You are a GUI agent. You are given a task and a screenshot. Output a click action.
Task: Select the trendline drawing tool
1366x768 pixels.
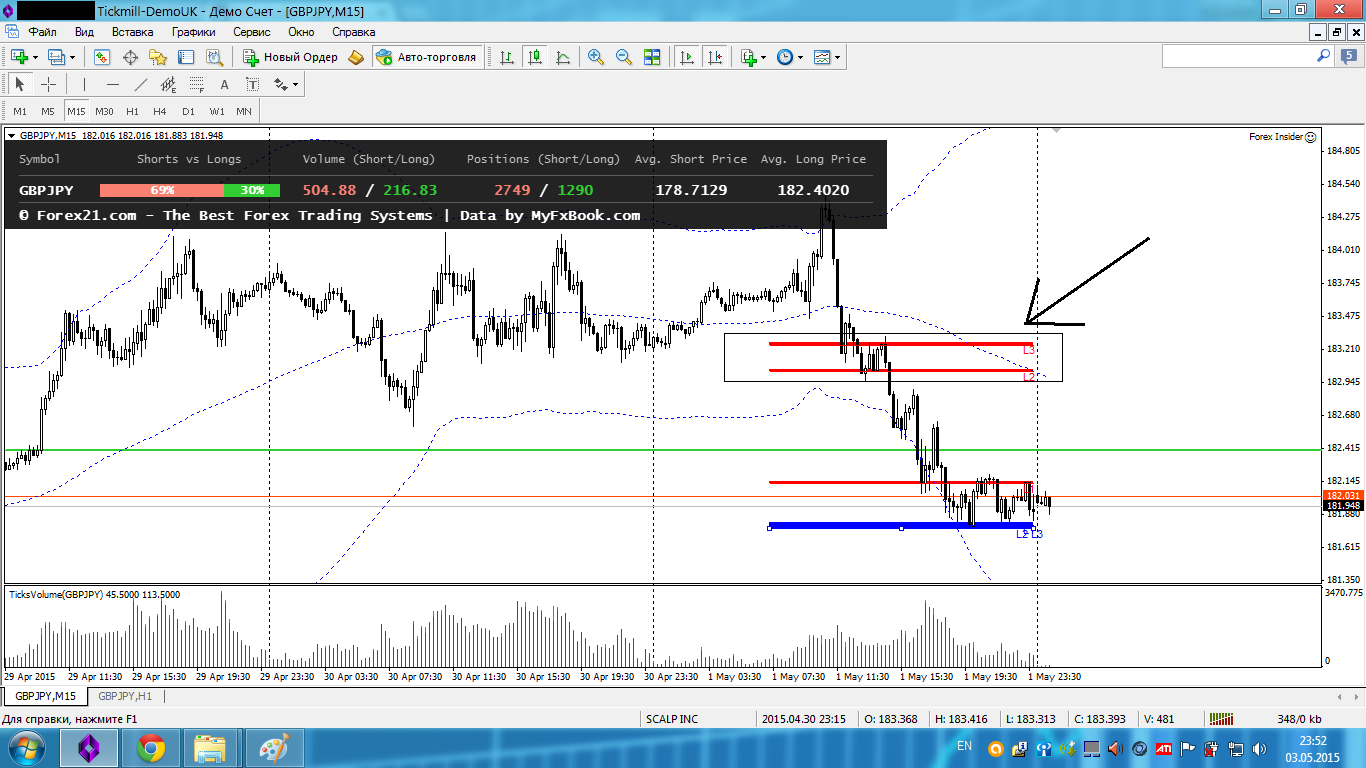pyautogui.click(x=141, y=85)
